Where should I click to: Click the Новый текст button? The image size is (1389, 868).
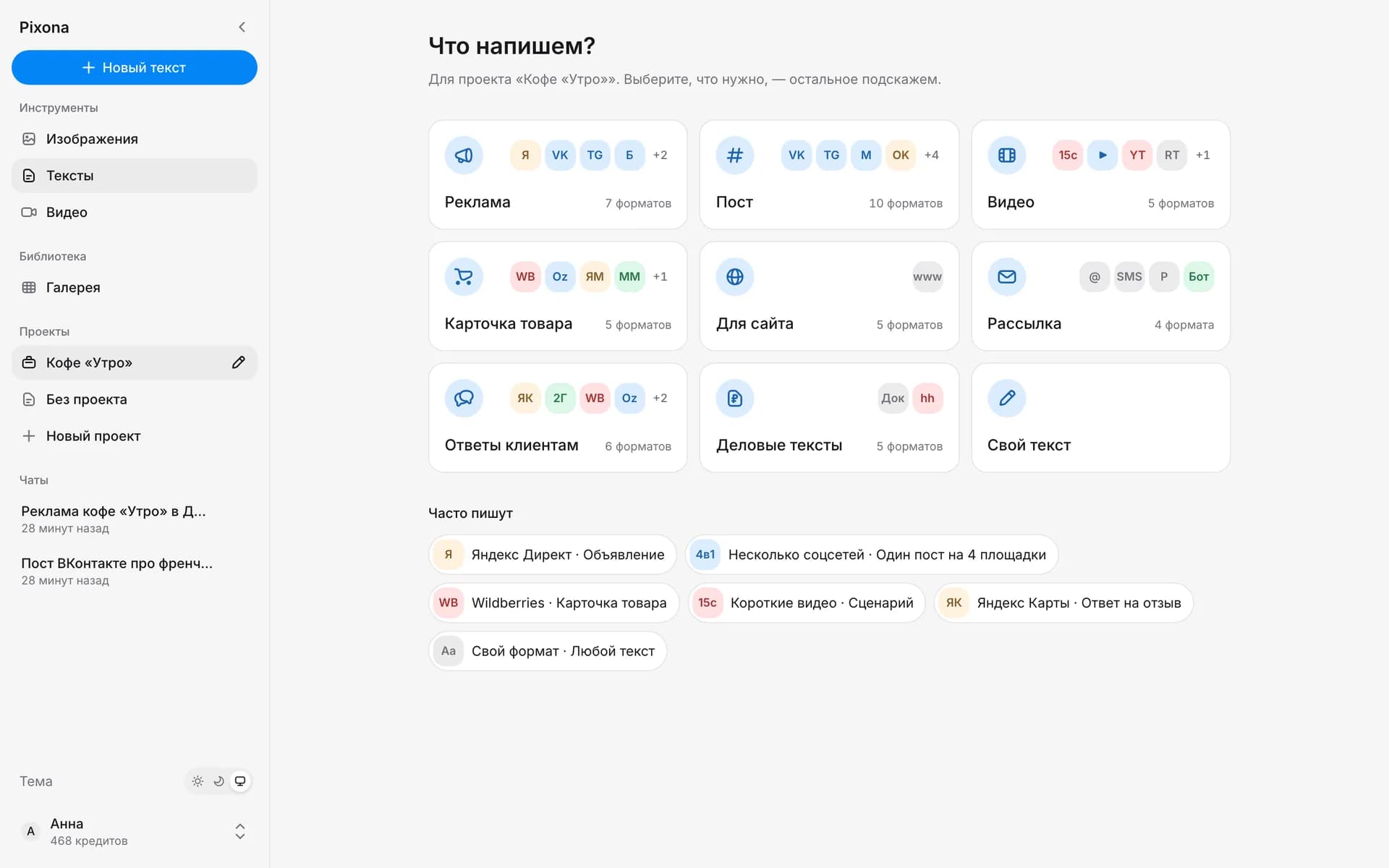(135, 67)
